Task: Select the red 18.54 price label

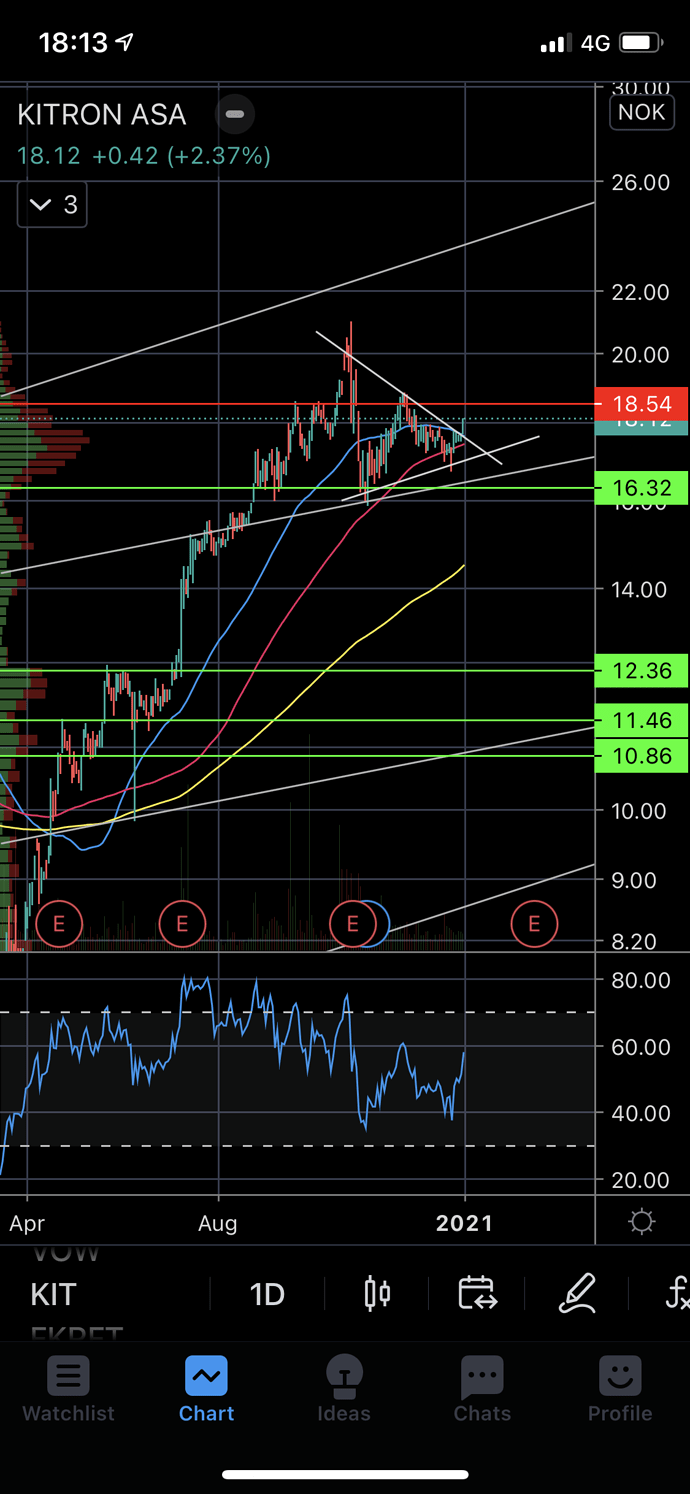Action: click(641, 405)
